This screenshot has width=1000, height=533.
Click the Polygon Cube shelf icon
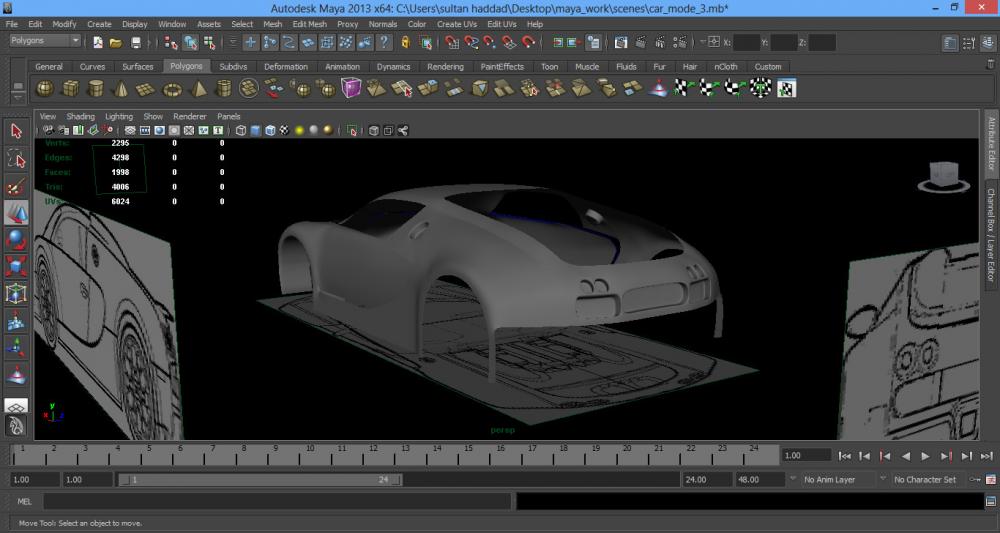[x=71, y=89]
